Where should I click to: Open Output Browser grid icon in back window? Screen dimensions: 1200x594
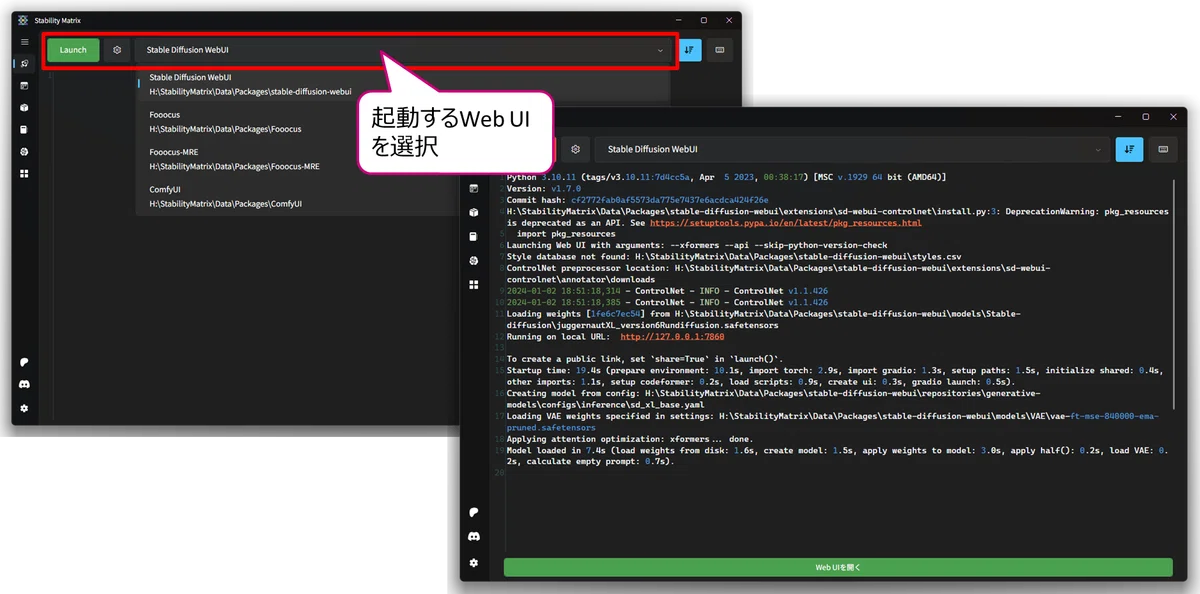coord(24,173)
